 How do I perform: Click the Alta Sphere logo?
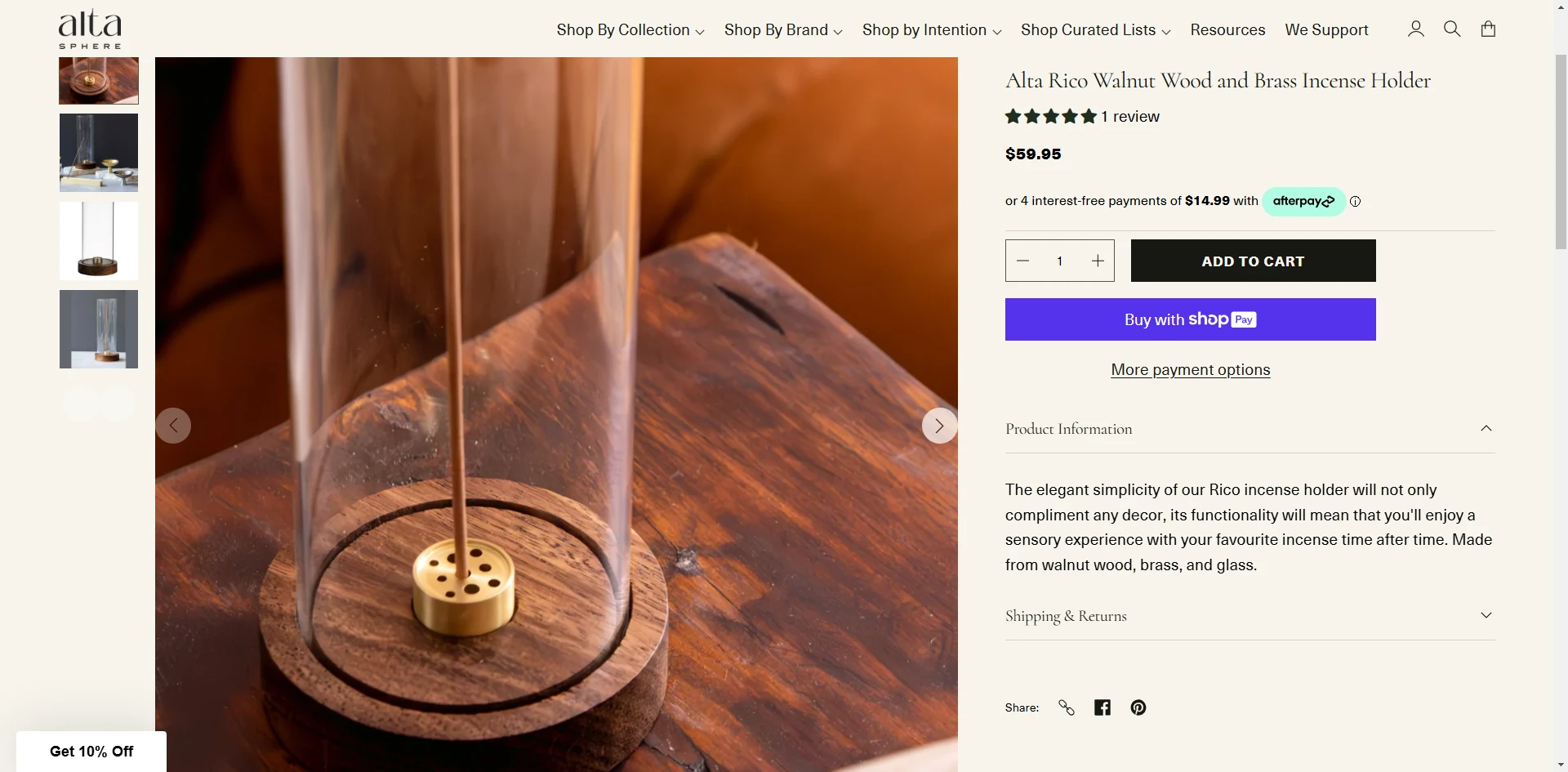point(88,29)
